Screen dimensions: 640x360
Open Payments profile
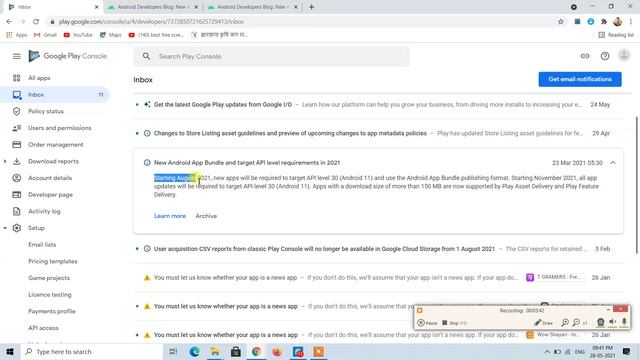tap(52, 311)
